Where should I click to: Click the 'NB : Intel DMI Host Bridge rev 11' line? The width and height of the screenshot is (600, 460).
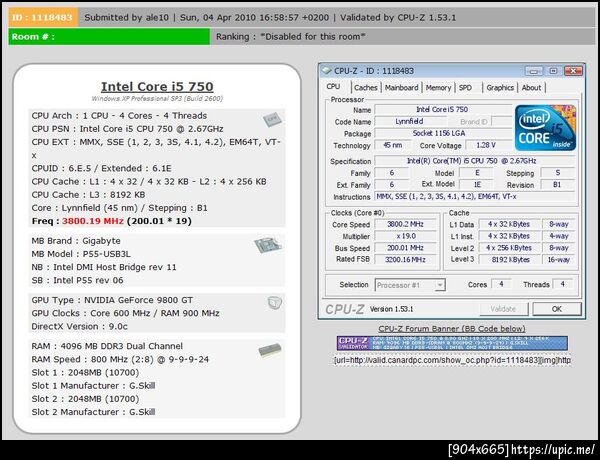[x=104, y=267]
